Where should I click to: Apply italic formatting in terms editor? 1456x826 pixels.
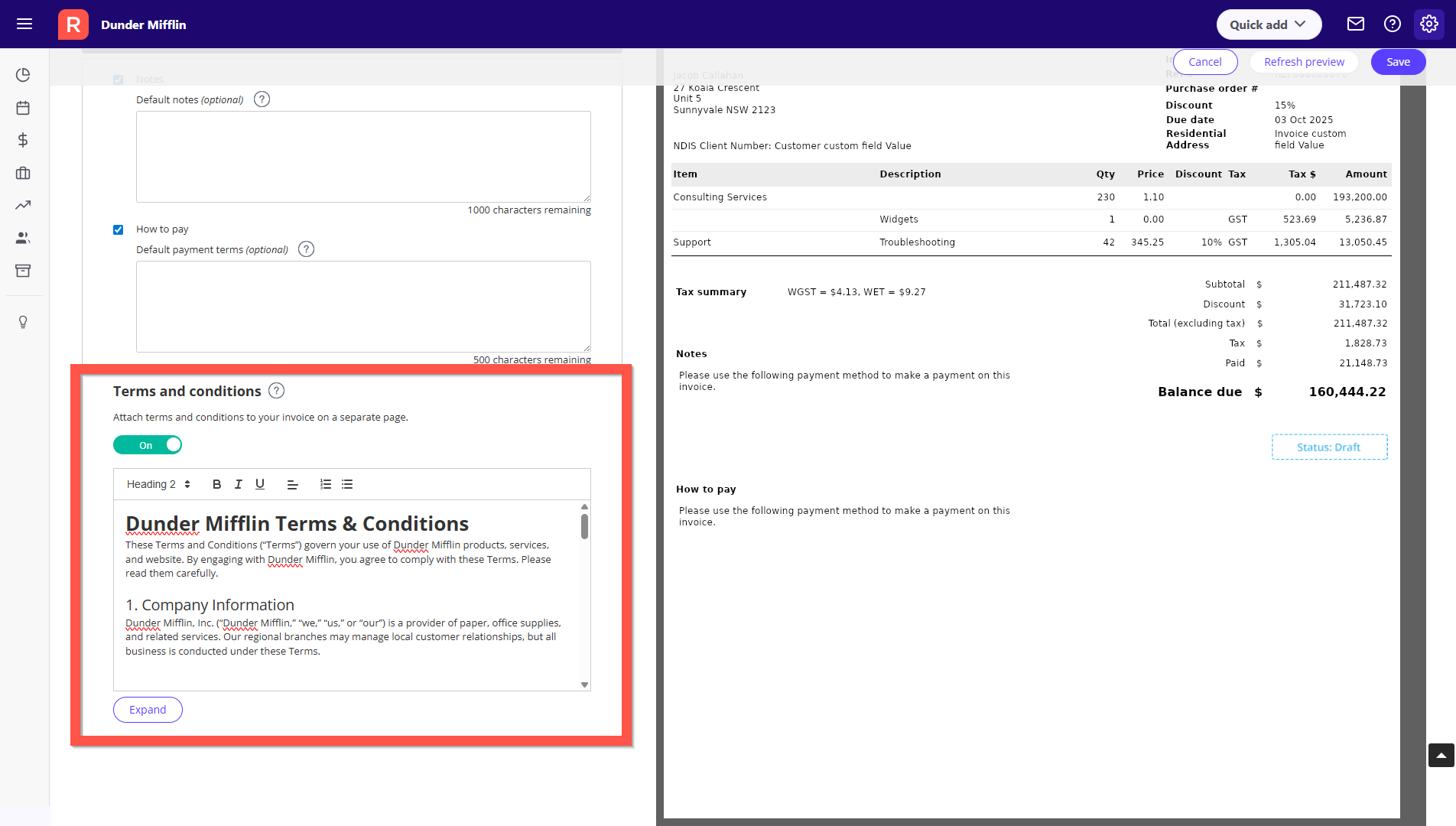(x=238, y=484)
